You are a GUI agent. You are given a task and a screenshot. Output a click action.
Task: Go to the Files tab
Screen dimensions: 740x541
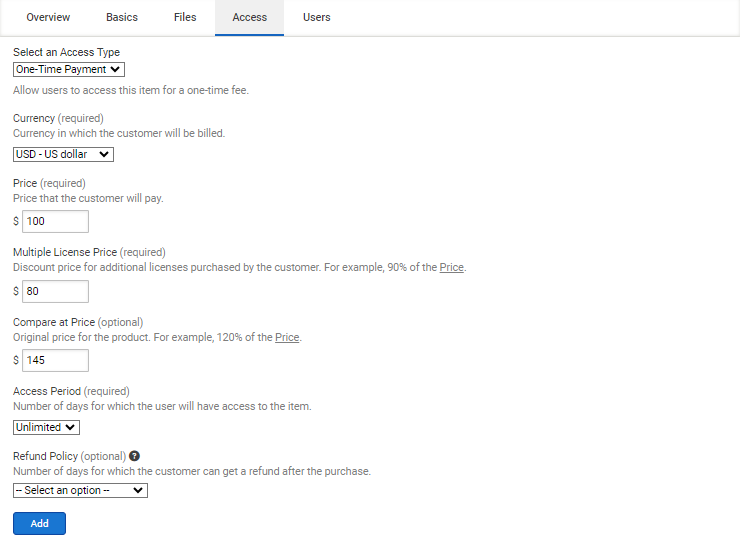coord(185,17)
